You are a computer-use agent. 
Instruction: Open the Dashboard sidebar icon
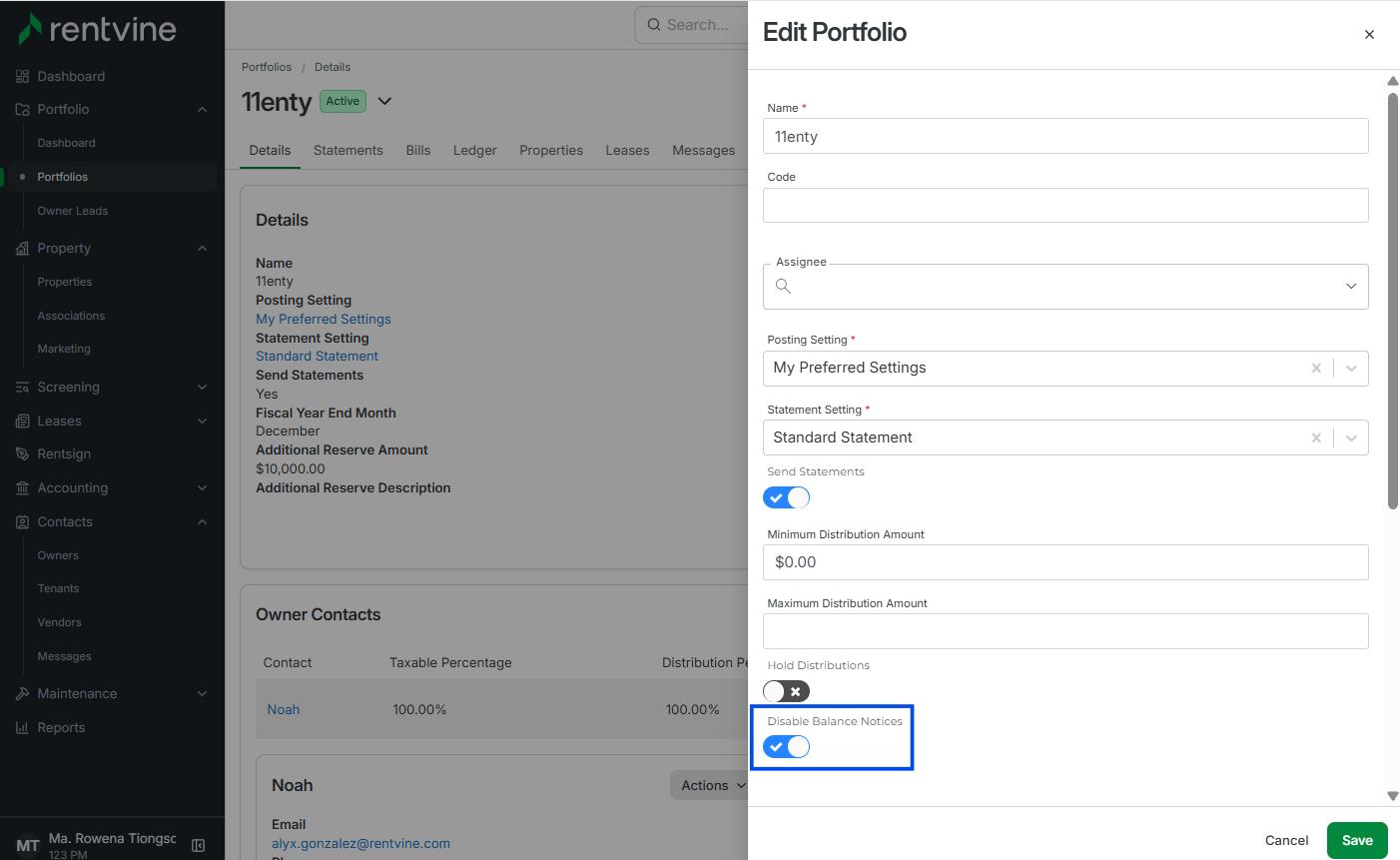(x=22, y=76)
